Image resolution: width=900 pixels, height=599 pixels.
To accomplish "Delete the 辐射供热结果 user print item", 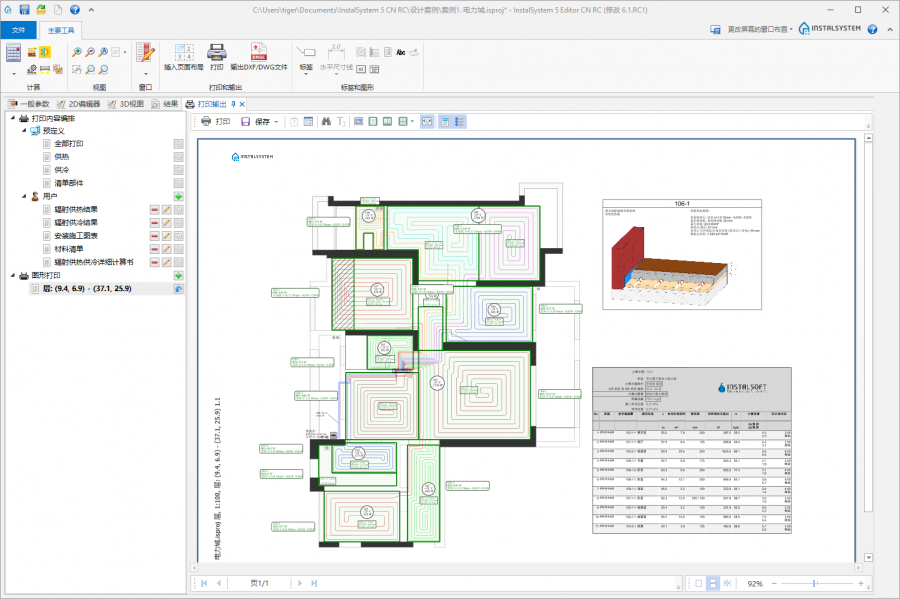I will (155, 210).
